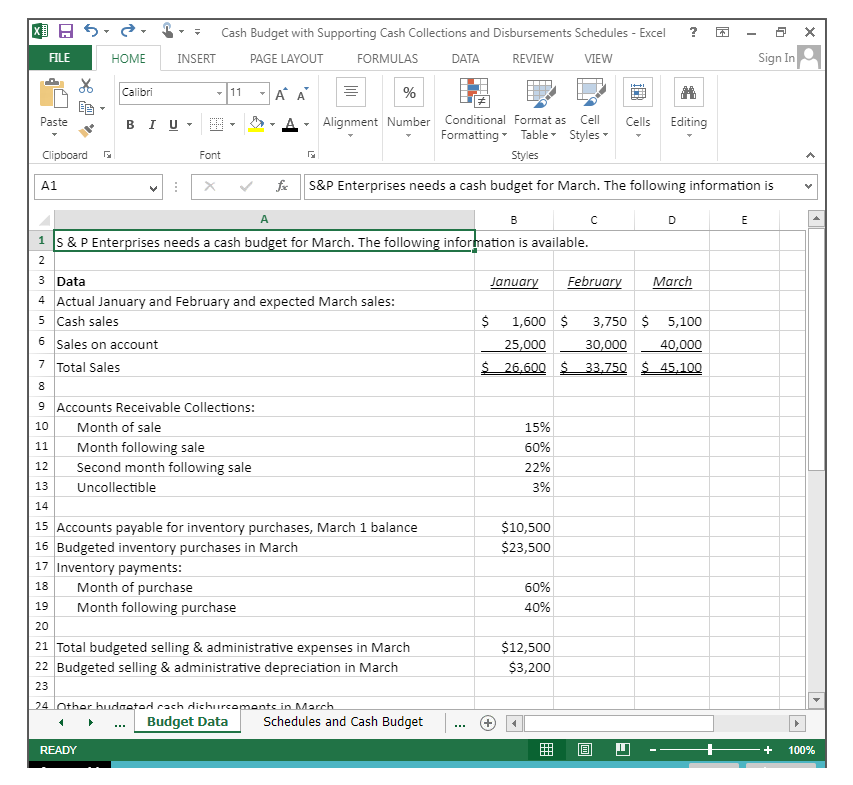Toggle bold formatting
This screenshot has height=785, width=853.
(x=129, y=124)
